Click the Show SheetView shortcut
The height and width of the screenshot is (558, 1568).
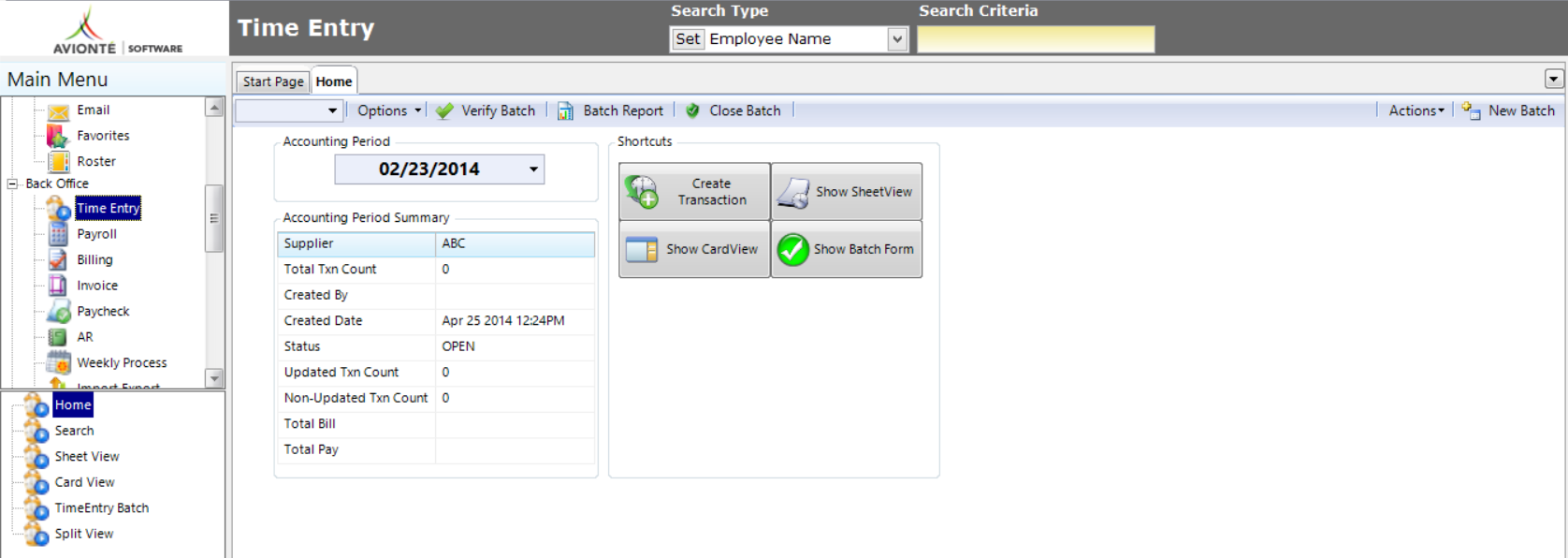coord(847,192)
